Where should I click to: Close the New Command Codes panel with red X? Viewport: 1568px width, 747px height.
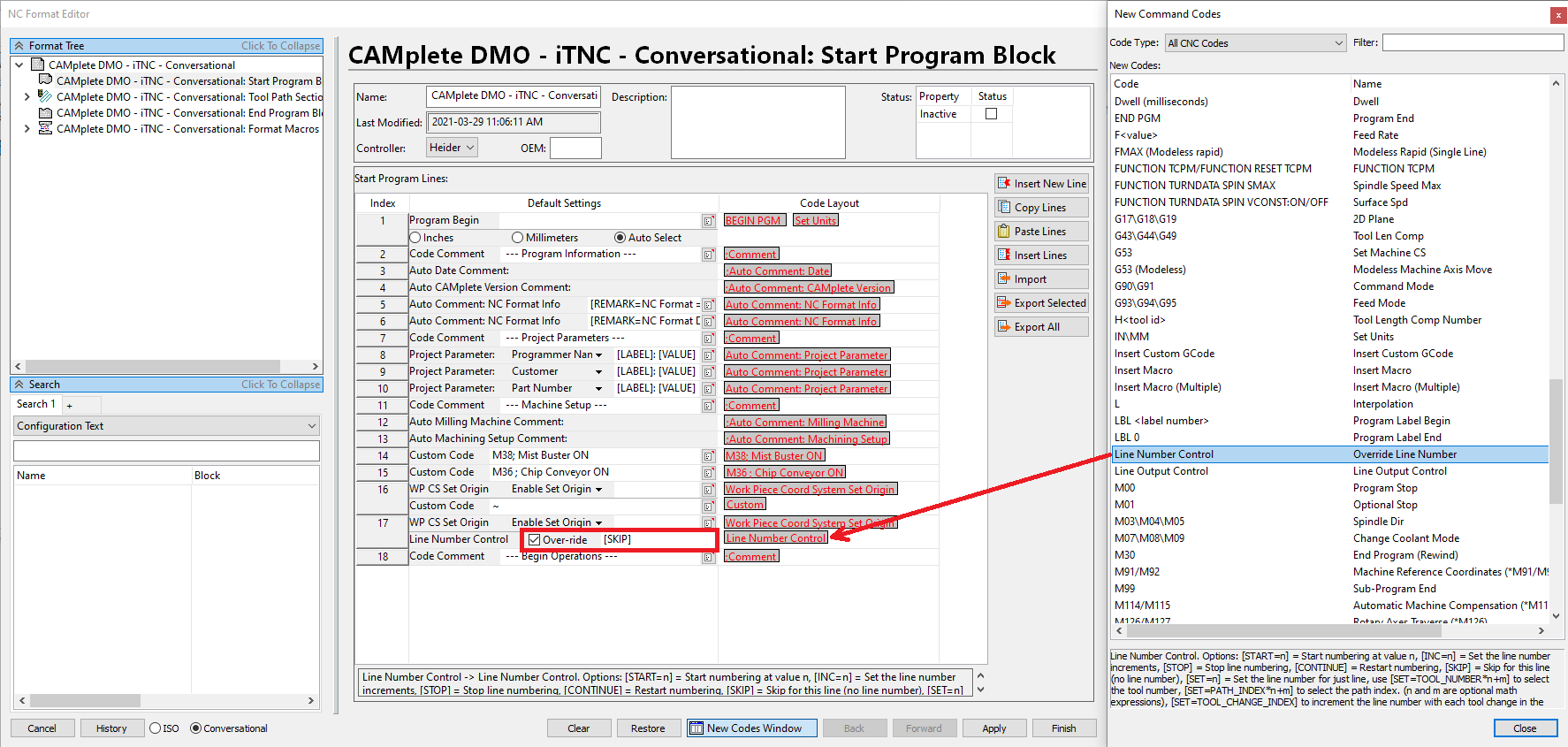pyautogui.click(x=1557, y=15)
